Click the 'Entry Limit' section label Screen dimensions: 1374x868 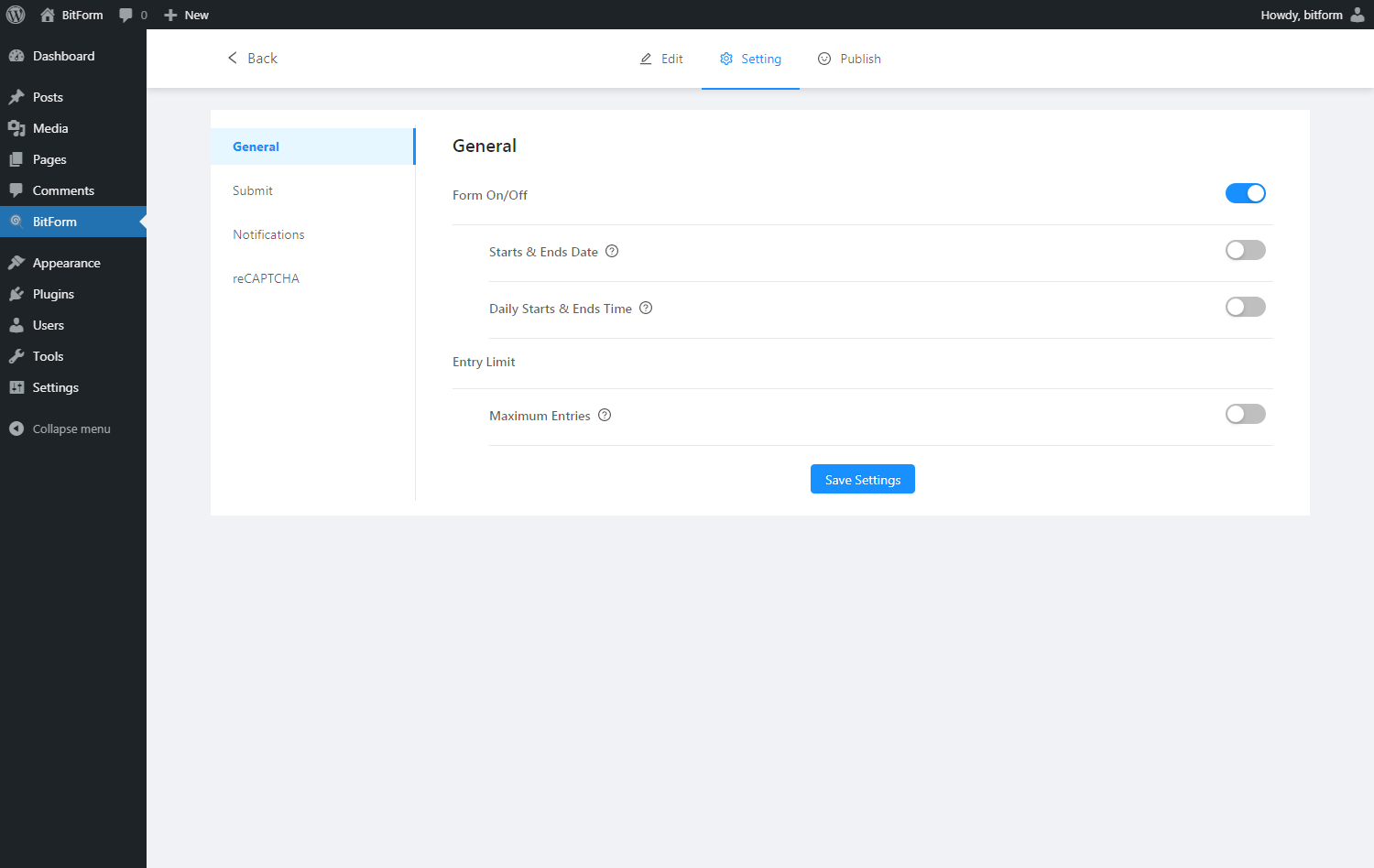coord(484,362)
